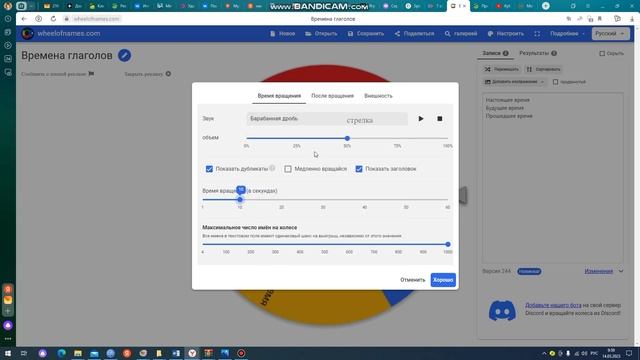Screen dimensions: 640x360
Task: Show info next to 'Показать дубликаты'
Action: click(x=272, y=168)
